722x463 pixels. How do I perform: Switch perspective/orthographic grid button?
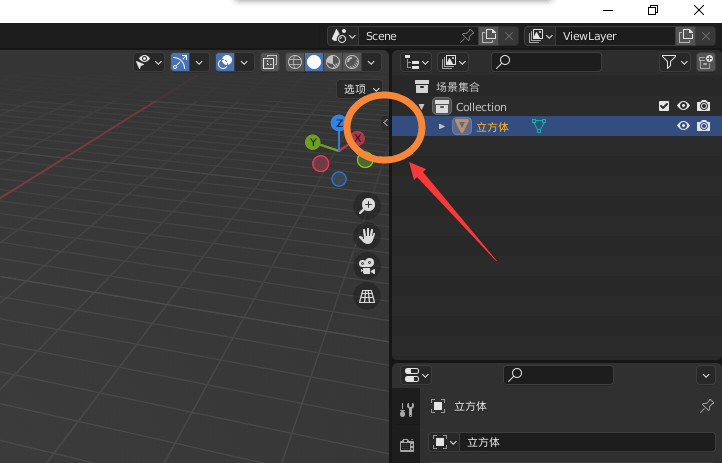(x=367, y=296)
